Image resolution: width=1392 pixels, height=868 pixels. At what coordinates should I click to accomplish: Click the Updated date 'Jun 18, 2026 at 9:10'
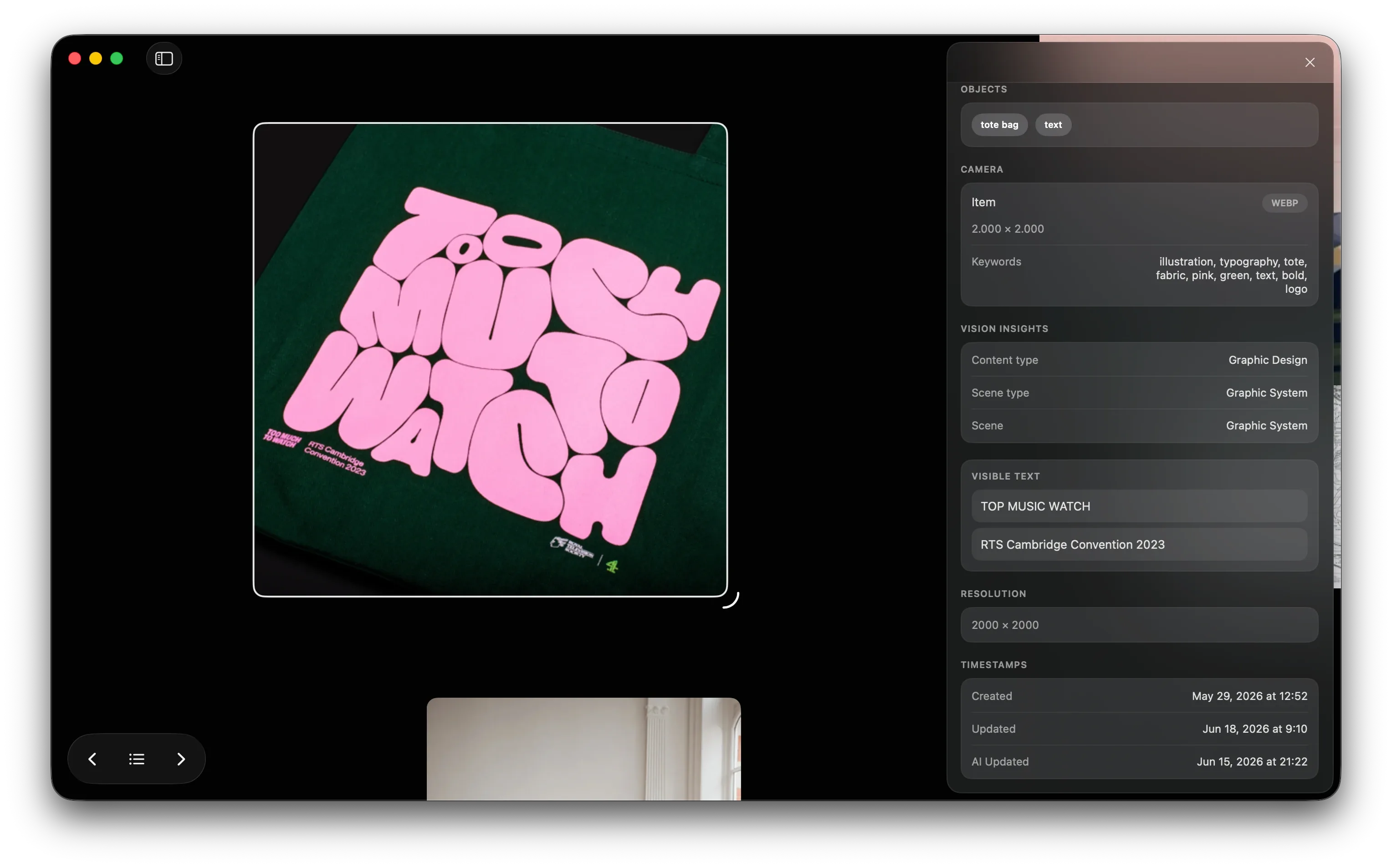(x=1255, y=729)
